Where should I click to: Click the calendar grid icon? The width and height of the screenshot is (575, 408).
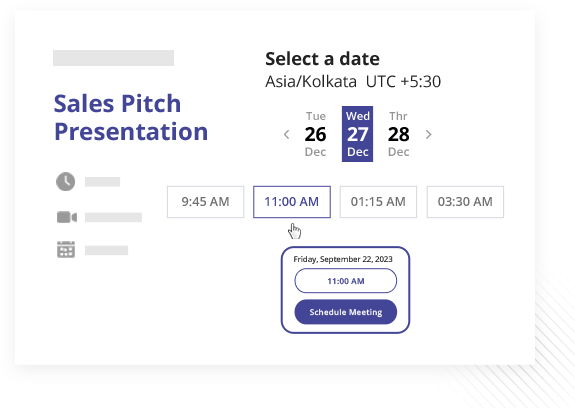66,249
